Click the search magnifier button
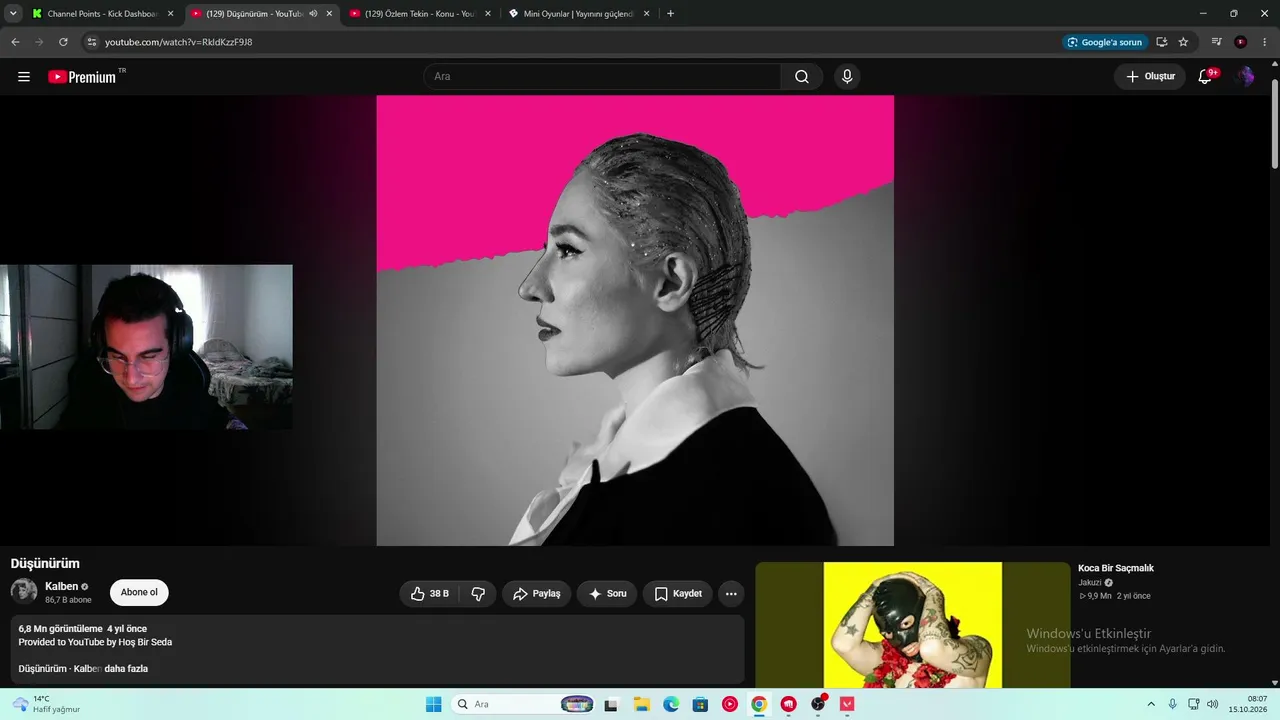Image resolution: width=1280 pixels, height=720 pixels. click(x=802, y=77)
